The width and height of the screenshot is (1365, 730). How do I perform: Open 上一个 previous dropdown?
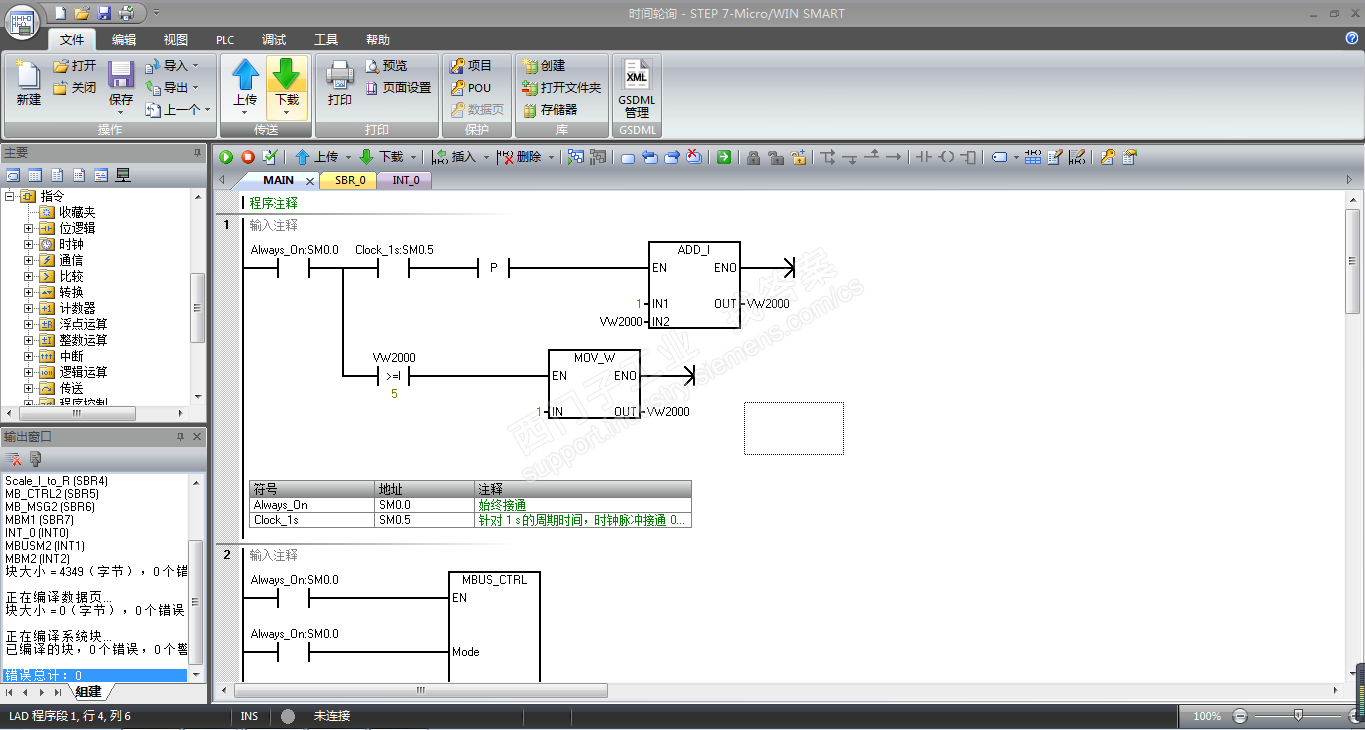177,110
